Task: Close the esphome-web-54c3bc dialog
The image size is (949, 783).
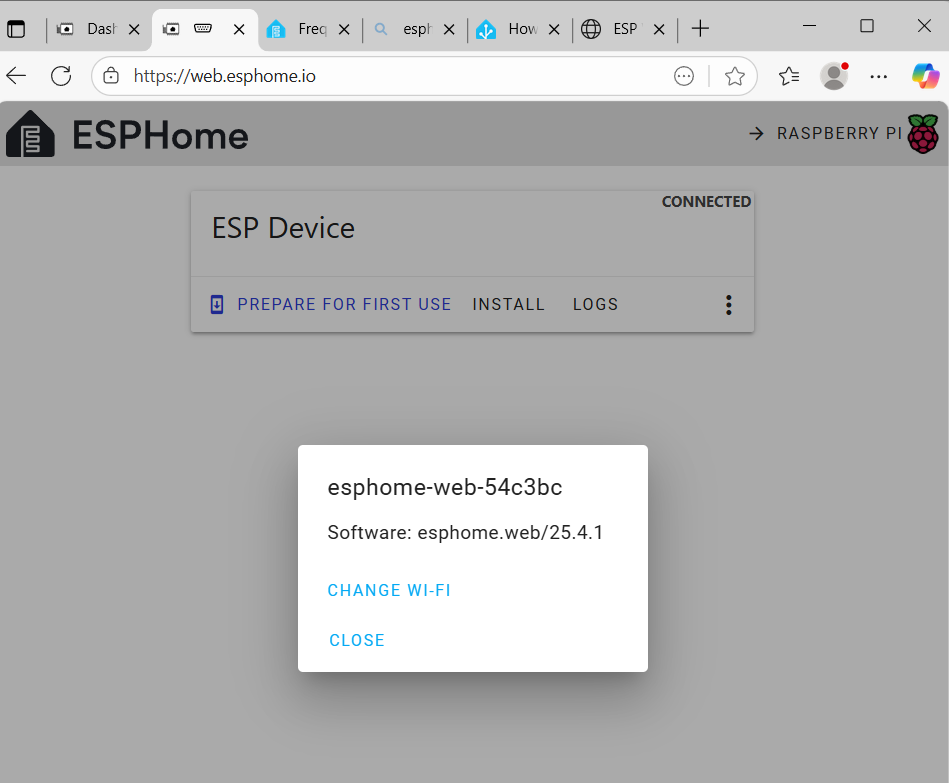Action: coord(356,640)
